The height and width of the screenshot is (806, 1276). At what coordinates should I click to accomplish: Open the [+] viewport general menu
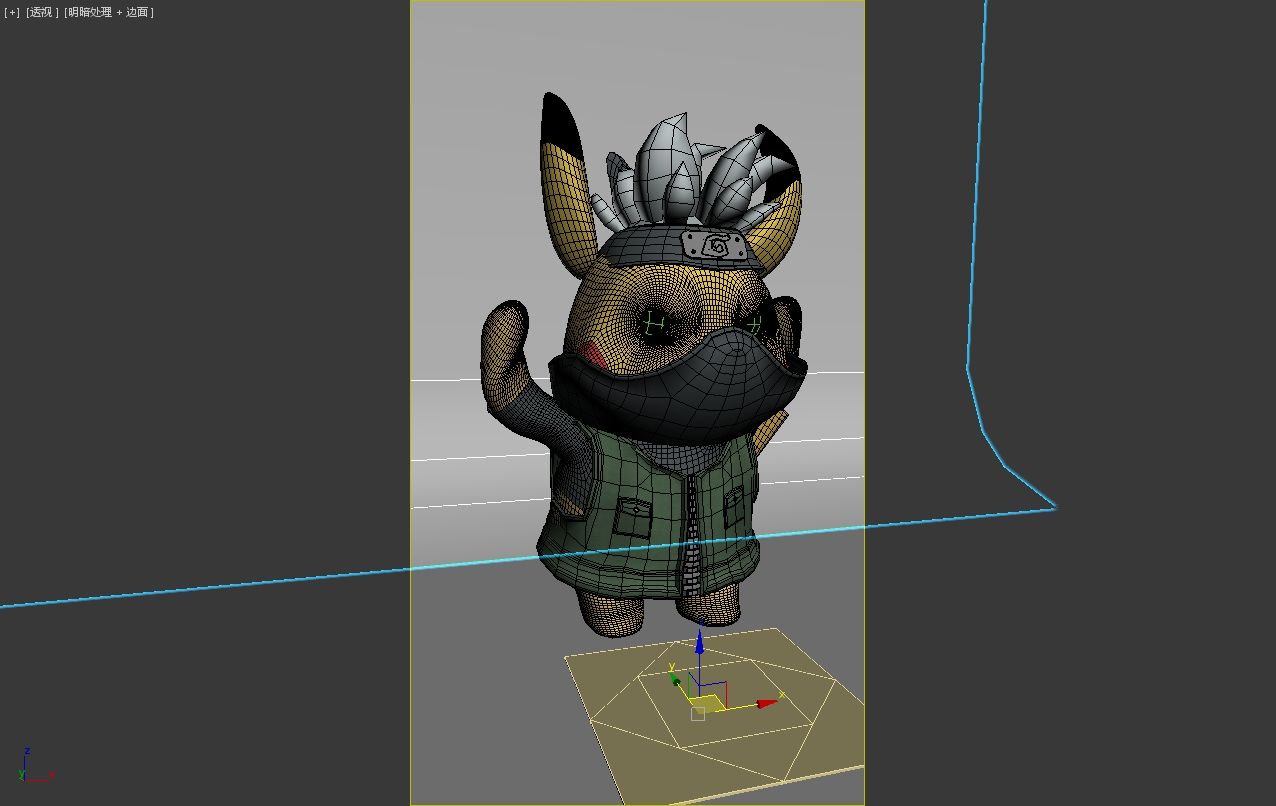[x=12, y=12]
